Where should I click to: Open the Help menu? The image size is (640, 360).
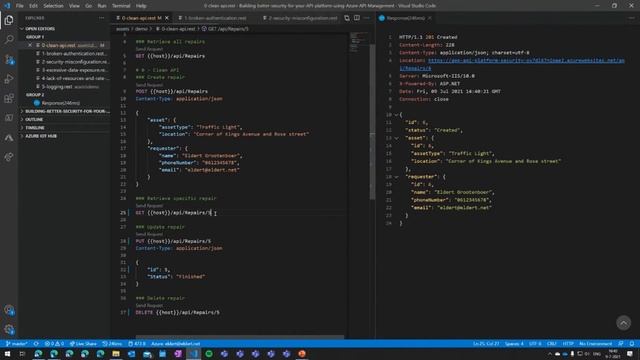(x=141, y=6)
